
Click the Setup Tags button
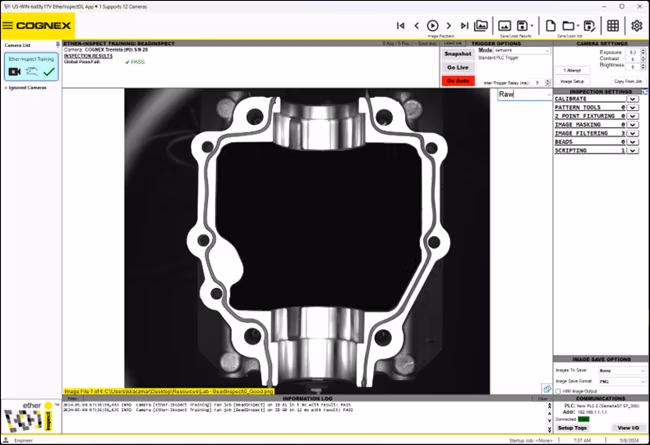572,428
